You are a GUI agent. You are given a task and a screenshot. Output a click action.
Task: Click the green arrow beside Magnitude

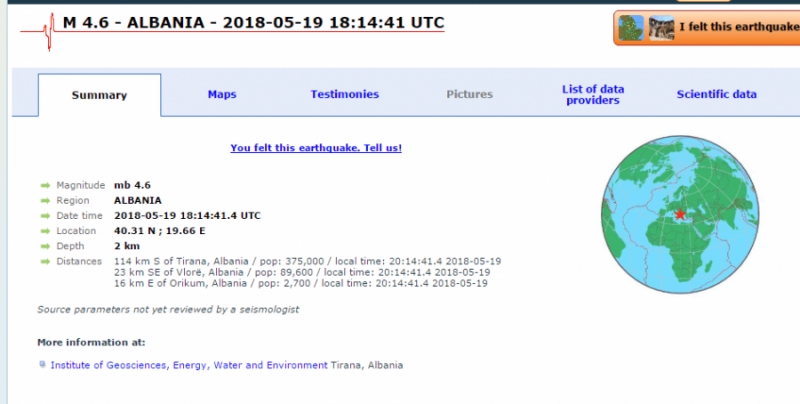click(x=45, y=186)
